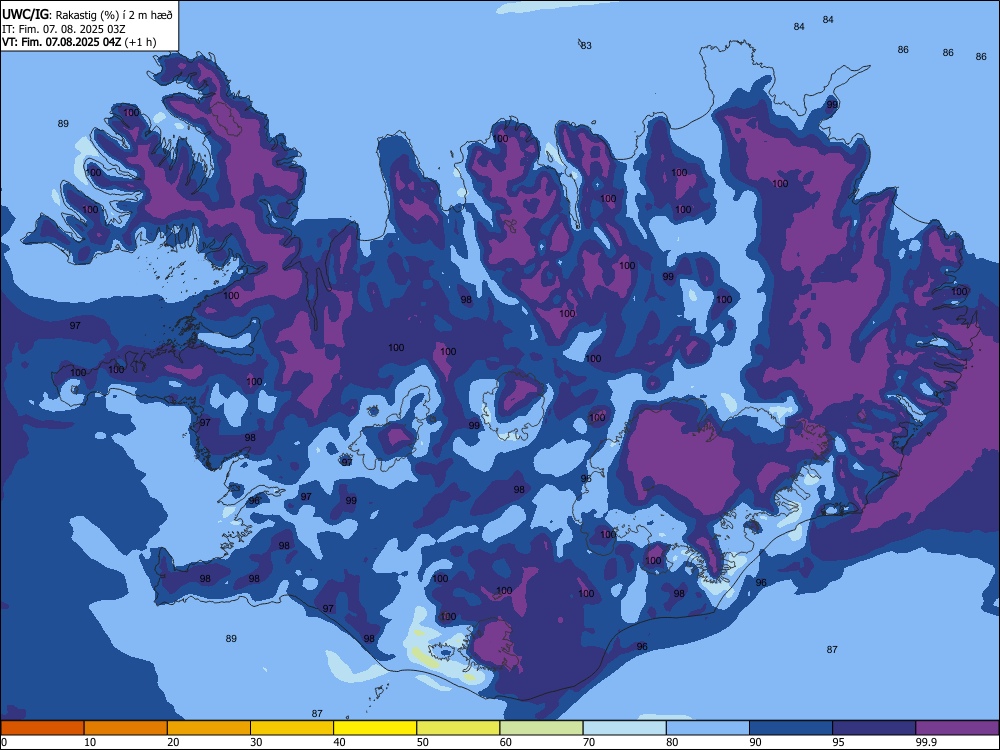Click the bright yellow 40–50 legend swatch
The image size is (1000, 750).
(375, 728)
